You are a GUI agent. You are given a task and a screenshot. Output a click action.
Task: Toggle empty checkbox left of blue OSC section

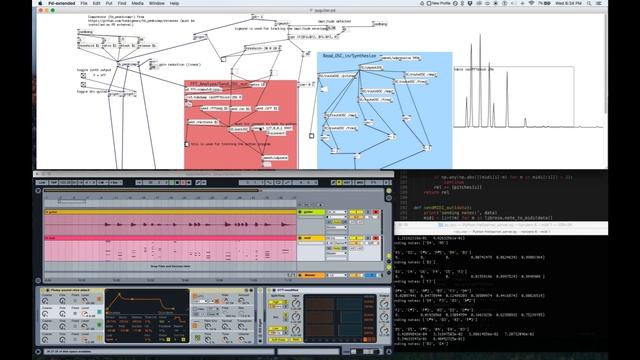pyautogui.click(x=311, y=136)
